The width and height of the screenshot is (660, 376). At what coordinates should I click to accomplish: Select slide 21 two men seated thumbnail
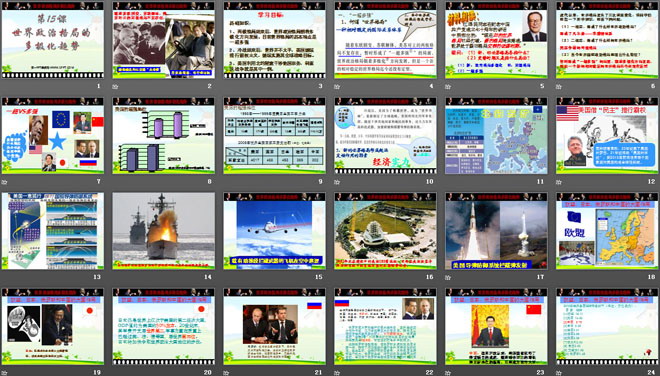pyautogui.click(x=274, y=326)
